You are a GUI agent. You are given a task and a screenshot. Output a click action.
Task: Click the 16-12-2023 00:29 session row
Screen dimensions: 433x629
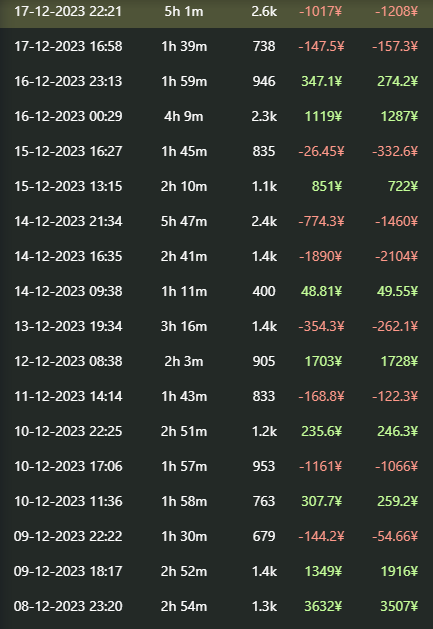216,116
